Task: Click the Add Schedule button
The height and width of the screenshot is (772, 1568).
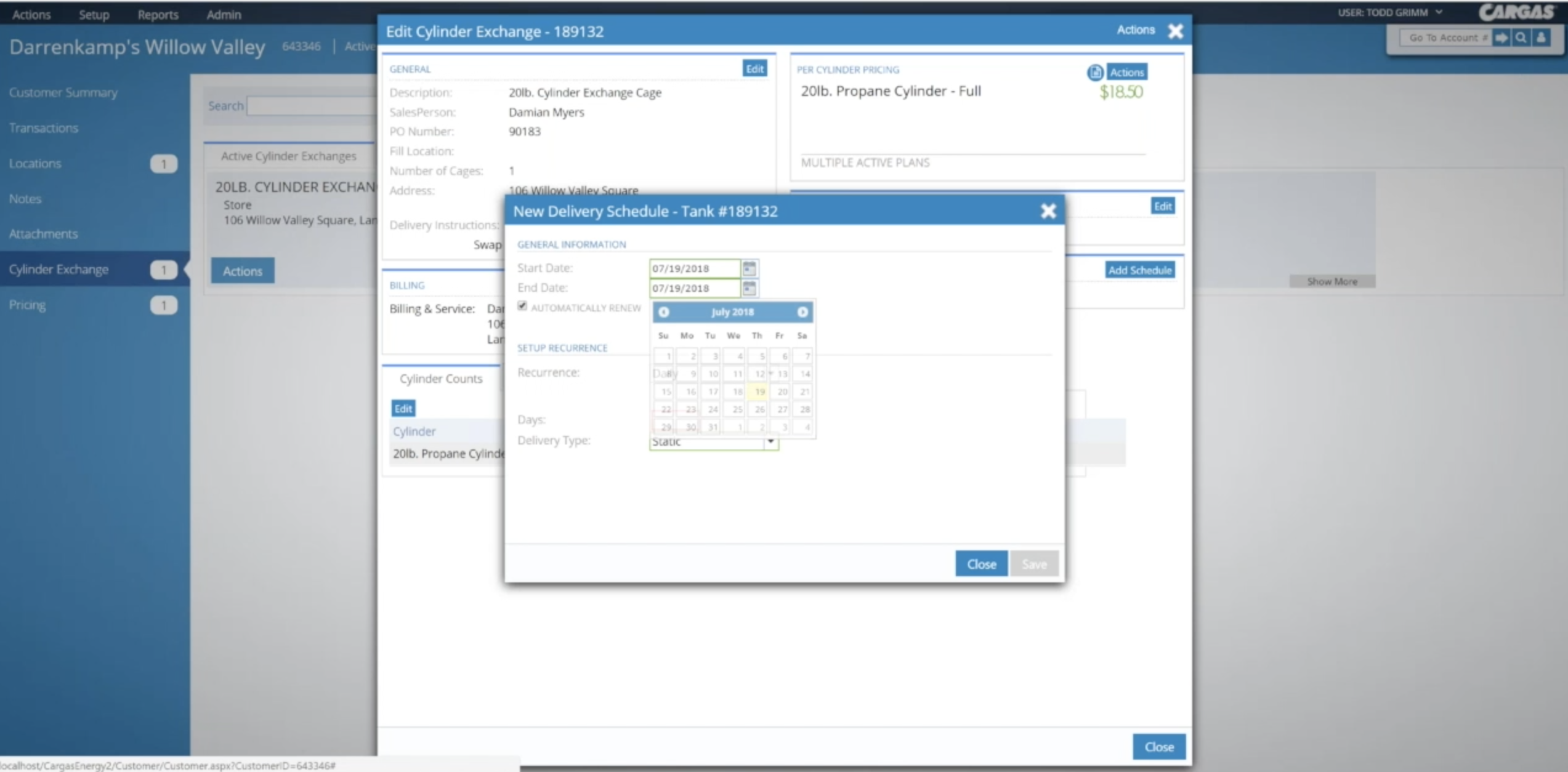Action: pyautogui.click(x=1139, y=270)
